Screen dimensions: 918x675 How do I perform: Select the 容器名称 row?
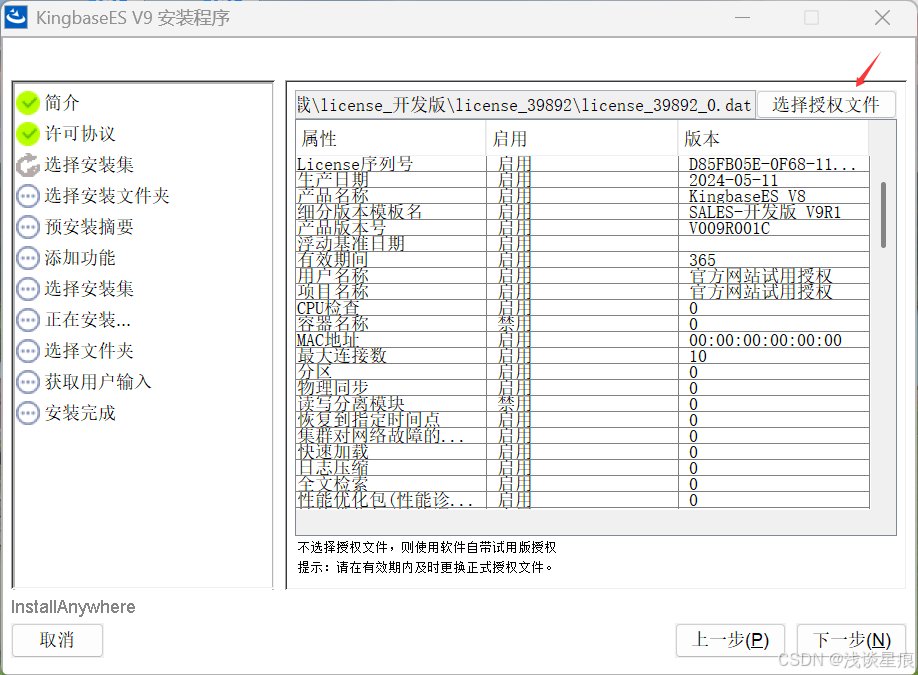click(x=583, y=324)
